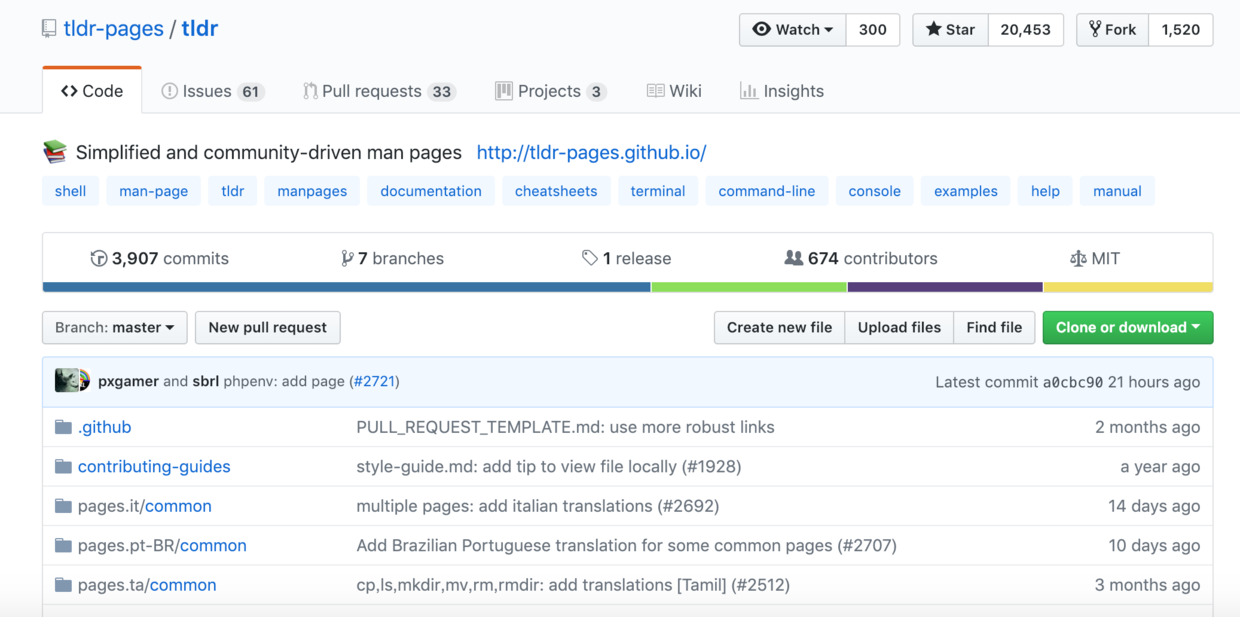Open the tldr-pages organization link
The height and width of the screenshot is (617, 1240).
(x=113, y=29)
